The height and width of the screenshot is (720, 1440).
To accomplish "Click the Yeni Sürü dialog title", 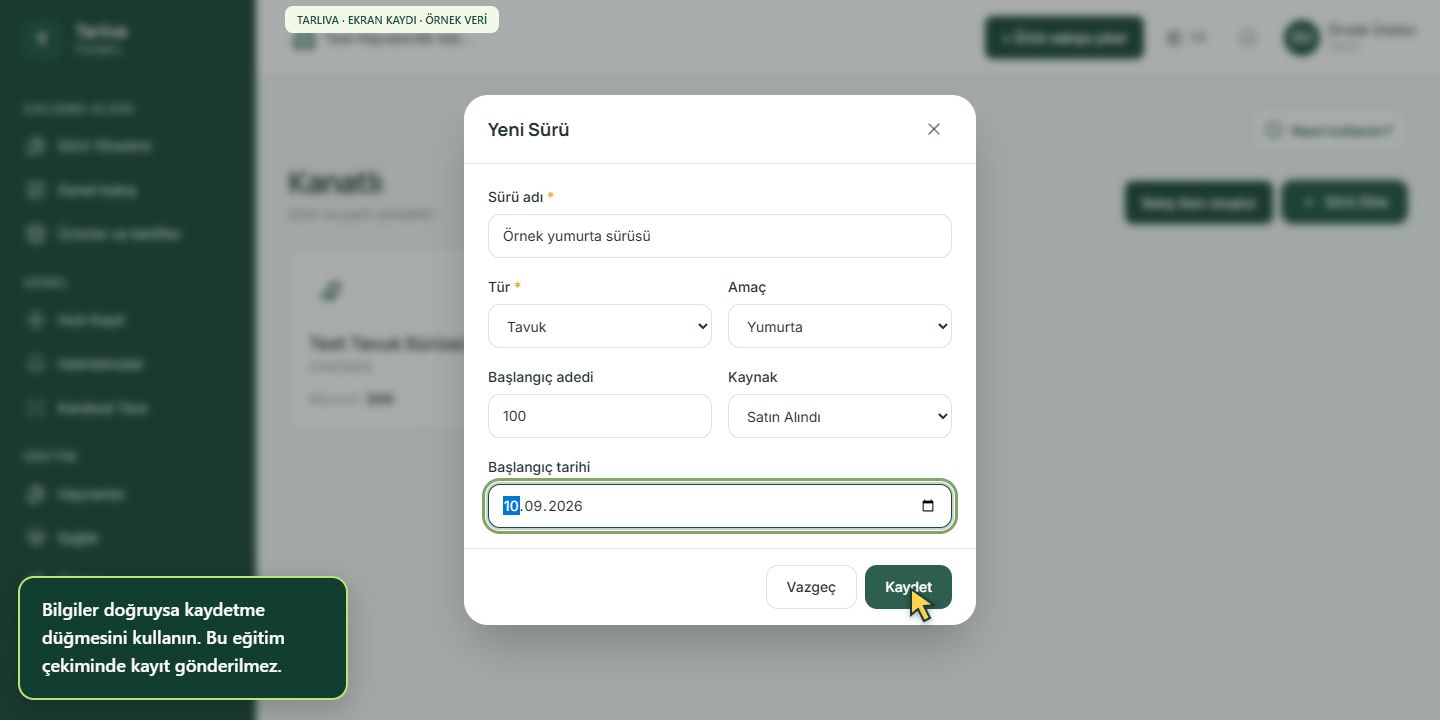I will click(528, 129).
